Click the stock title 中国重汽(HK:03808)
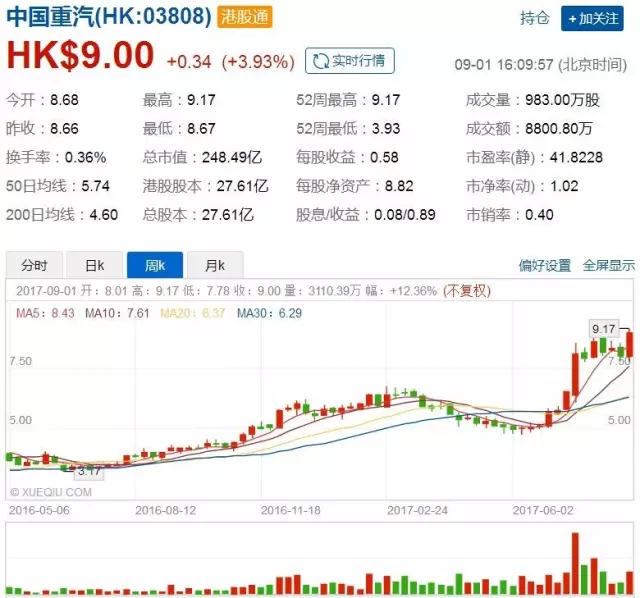This screenshot has height=598, width=640. 109,17
